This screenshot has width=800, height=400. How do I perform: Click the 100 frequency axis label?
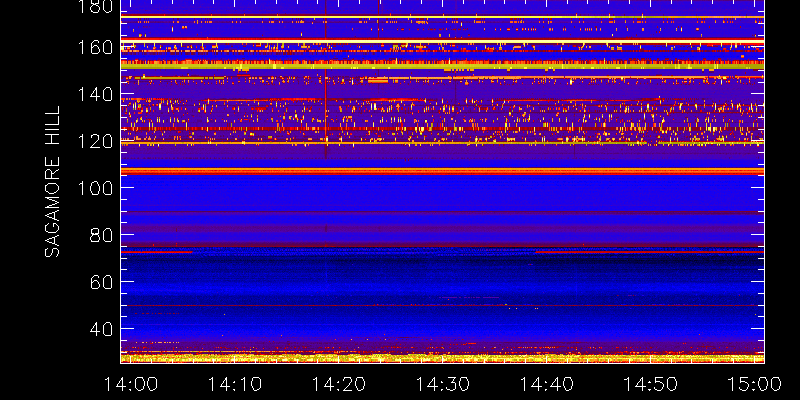click(x=95, y=188)
